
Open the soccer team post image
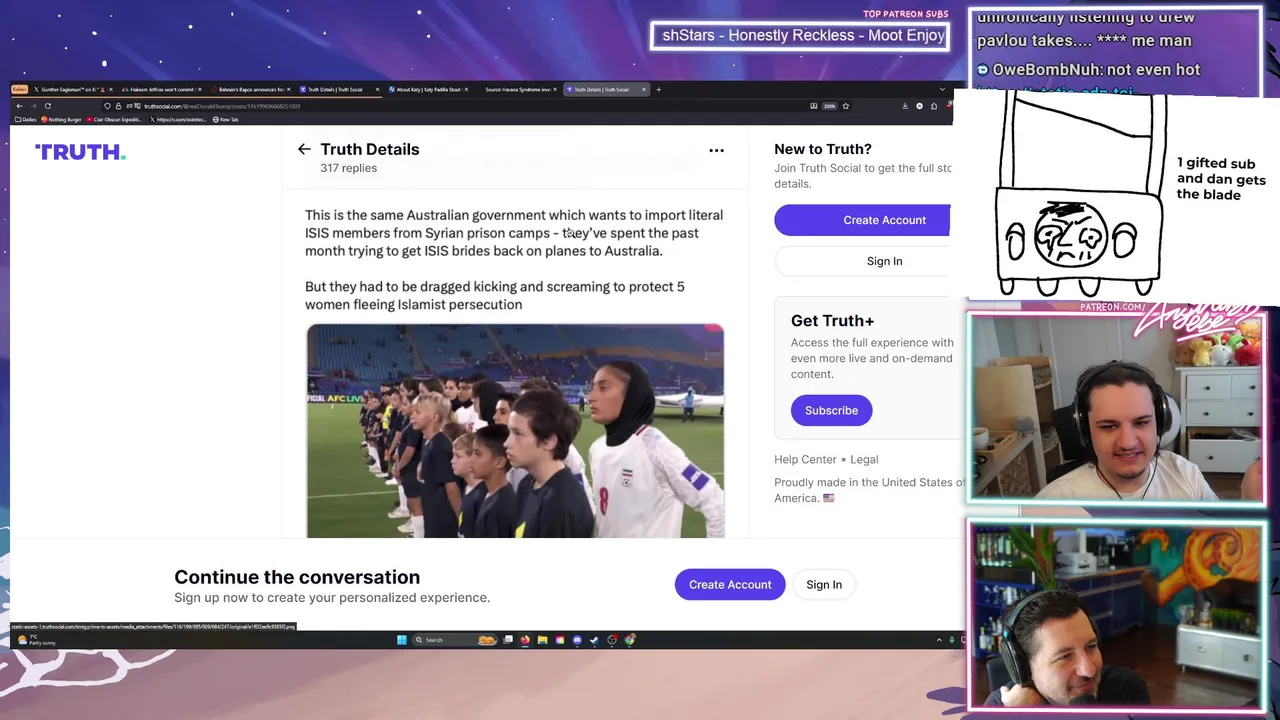[515, 431]
